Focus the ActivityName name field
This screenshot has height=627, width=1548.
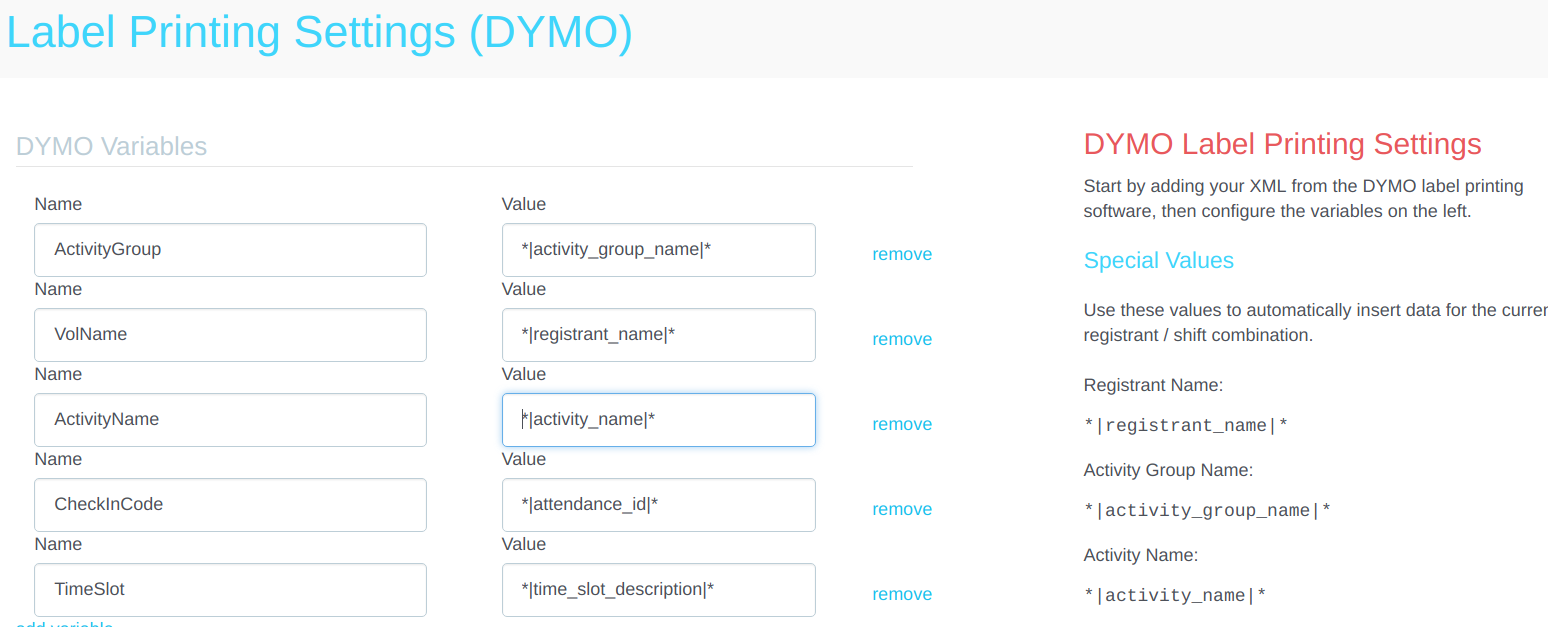click(230, 420)
